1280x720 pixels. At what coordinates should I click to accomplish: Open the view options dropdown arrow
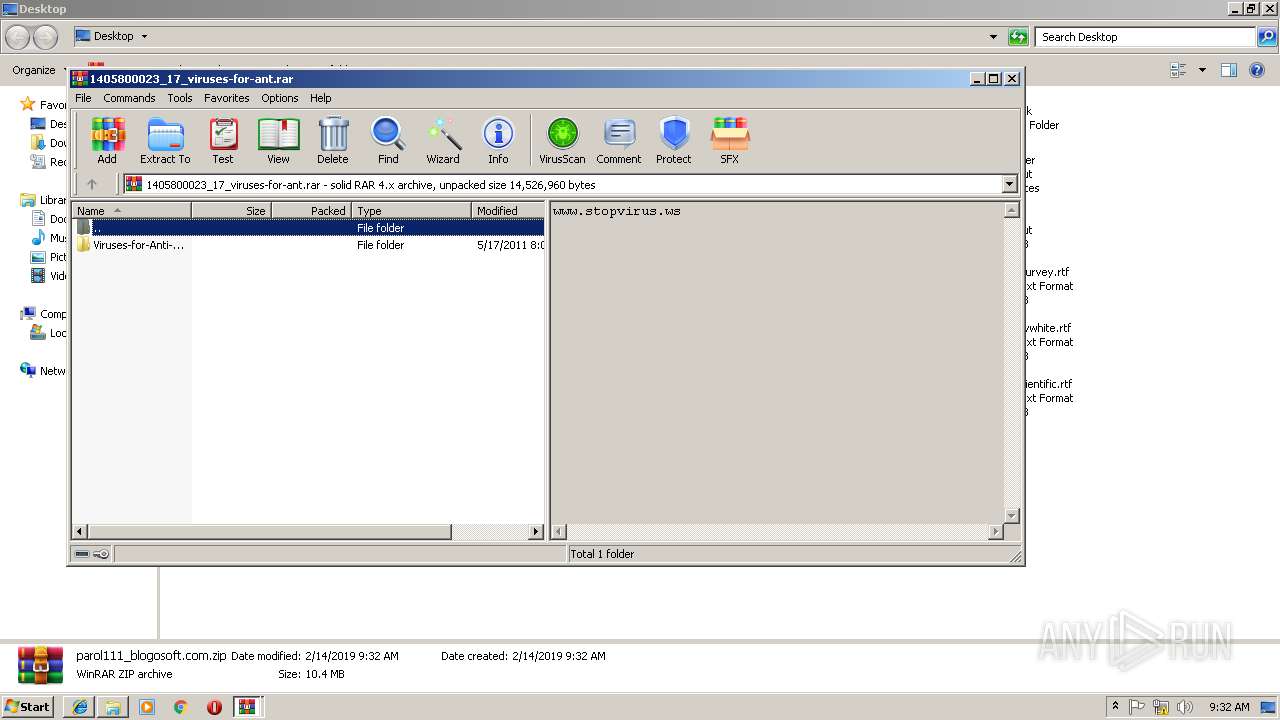(x=1202, y=70)
